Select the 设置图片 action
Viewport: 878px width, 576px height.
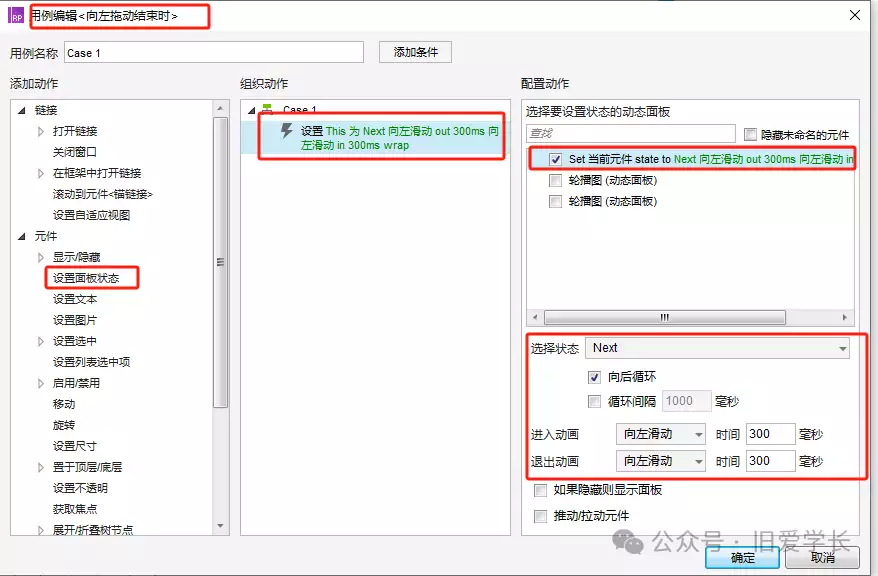pos(74,320)
